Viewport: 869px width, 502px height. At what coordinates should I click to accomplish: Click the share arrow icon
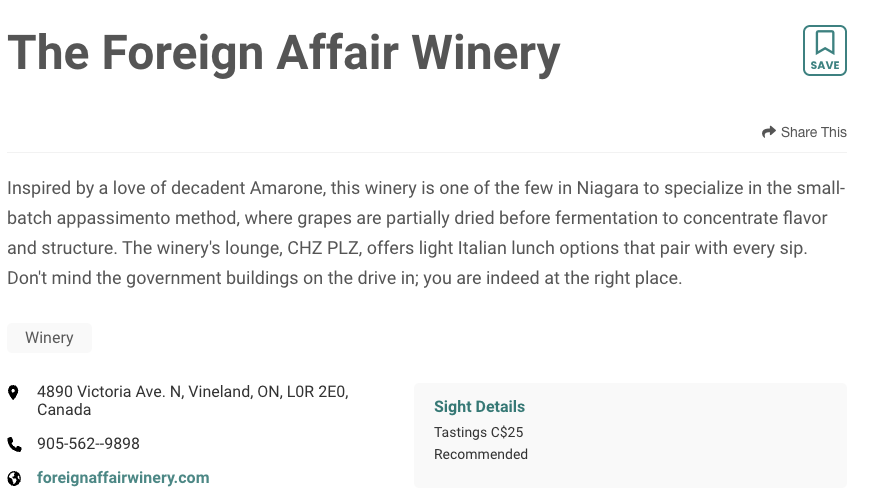768,132
